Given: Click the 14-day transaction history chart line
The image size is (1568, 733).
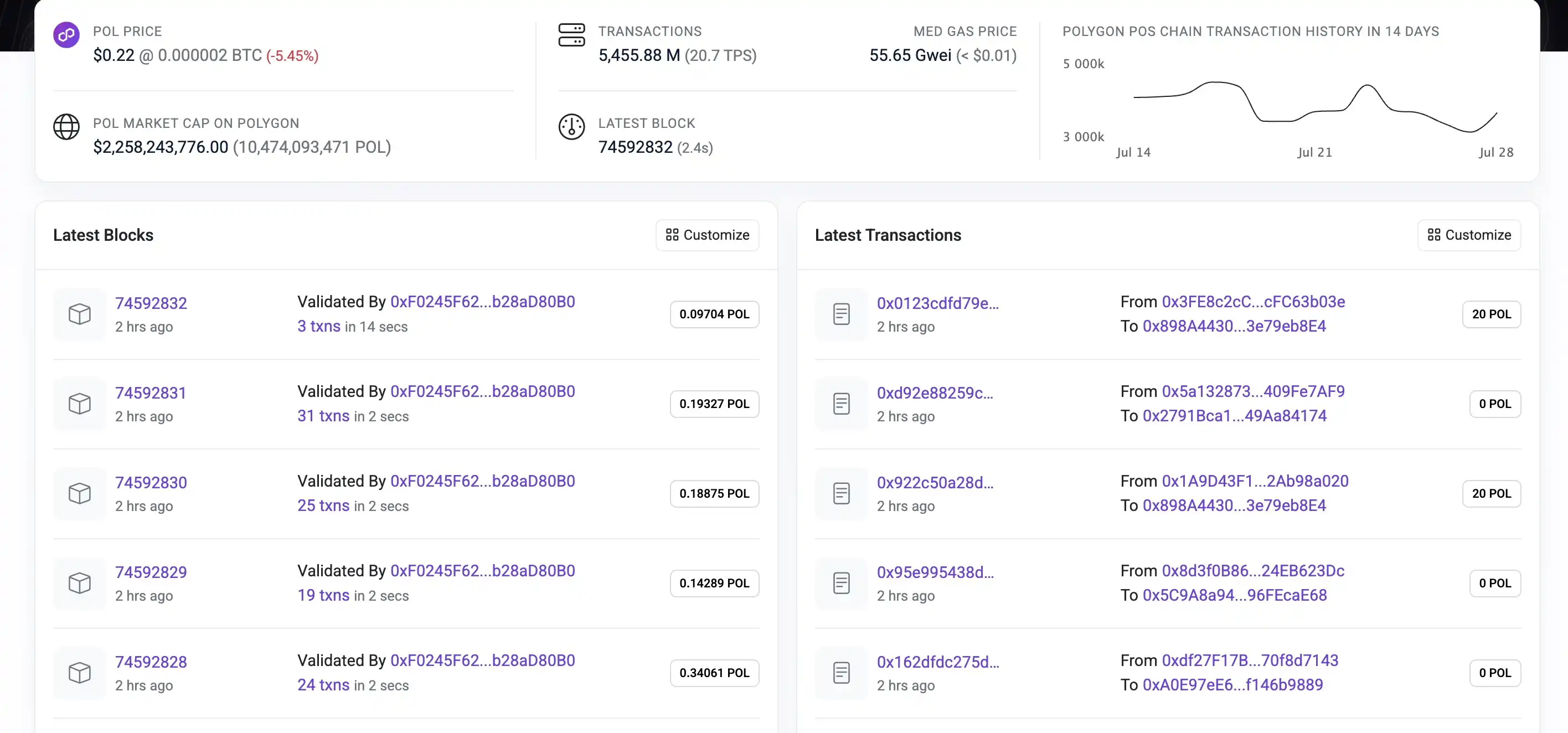Looking at the screenshot, I should point(1315,106).
